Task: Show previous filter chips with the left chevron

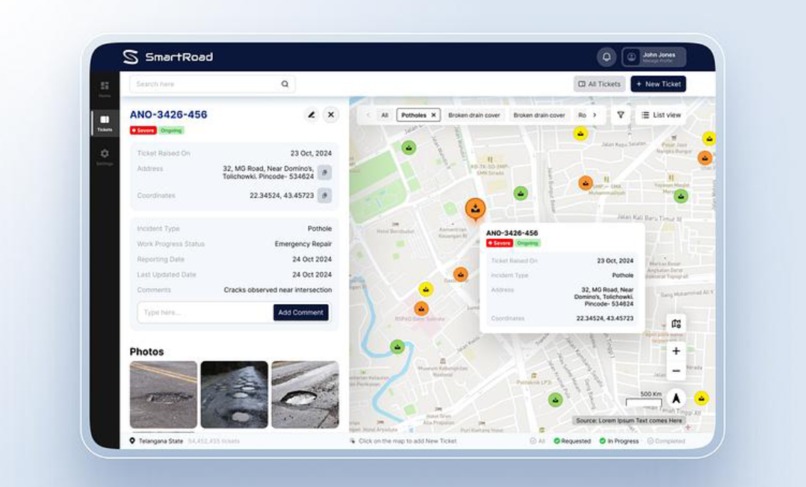Action: point(368,115)
